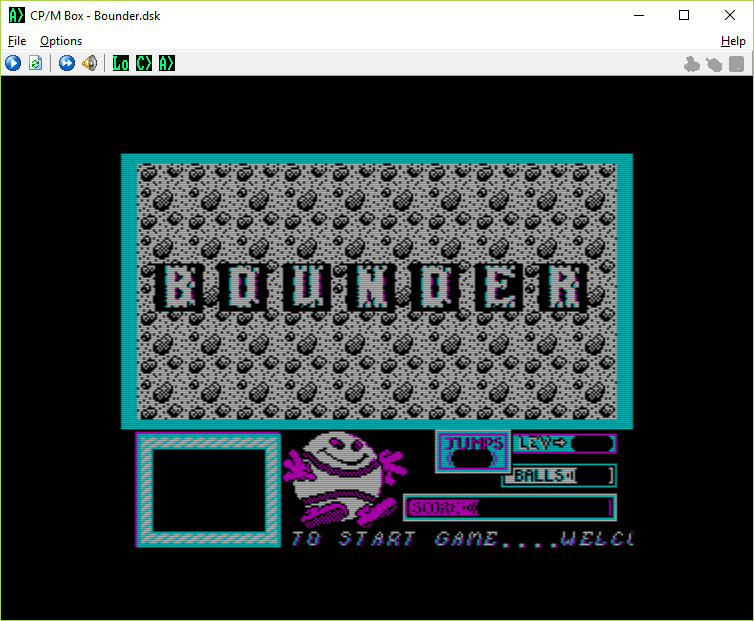Click the smiling ball mascot character
The width and height of the screenshot is (754, 621).
[345, 478]
